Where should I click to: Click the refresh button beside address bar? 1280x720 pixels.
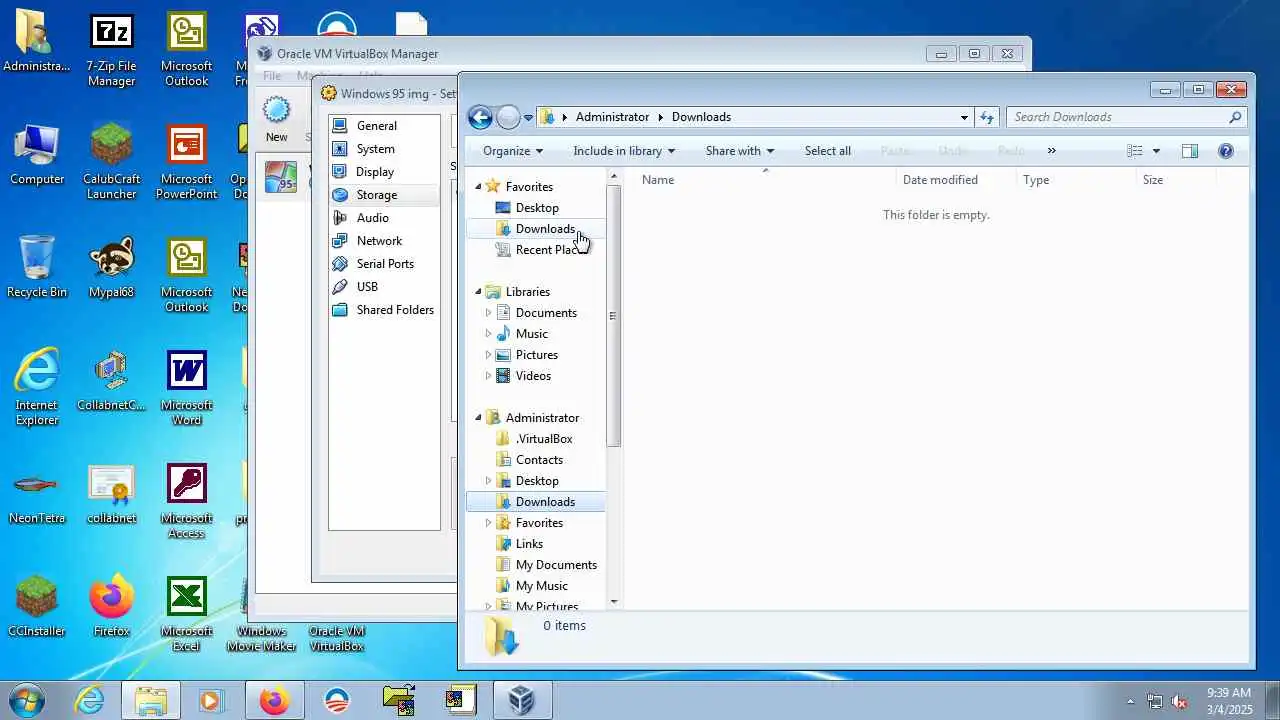(x=987, y=117)
